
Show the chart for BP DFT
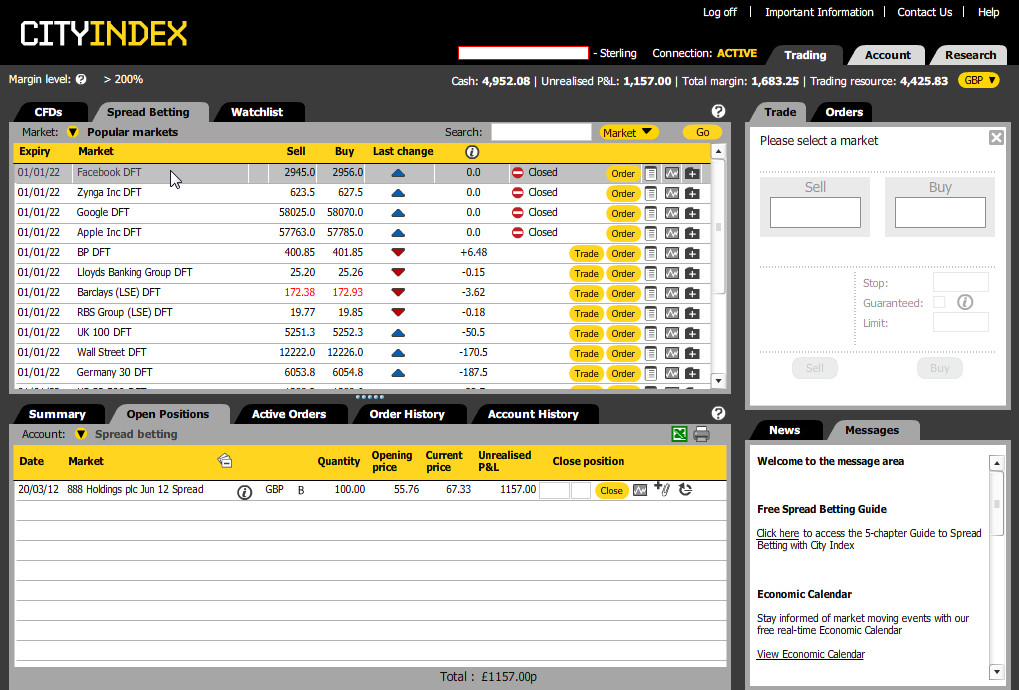click(671, 253)
